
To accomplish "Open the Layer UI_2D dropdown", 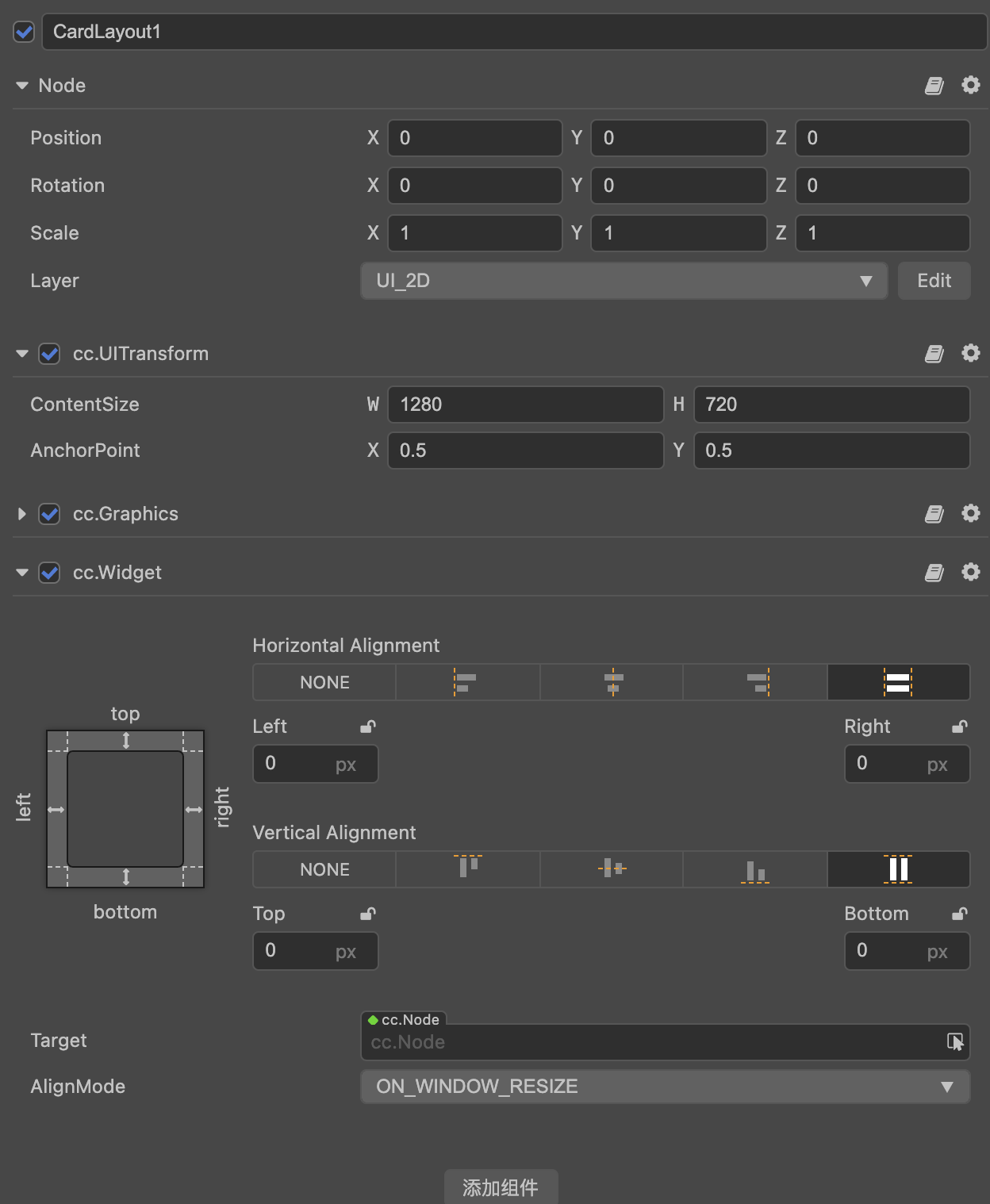I will click(x=624, y=281).
